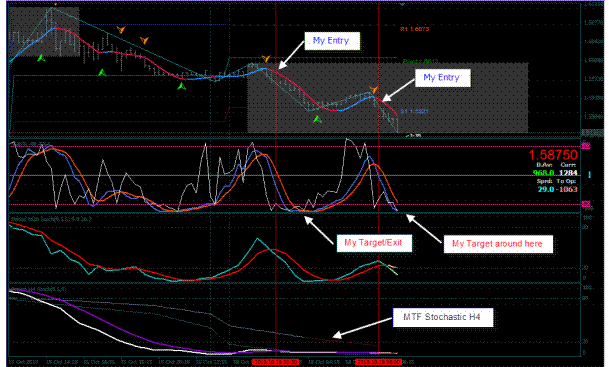609x367 pixels.
Task: Select the green 968.0 daily average value
Action: (543, 173)
